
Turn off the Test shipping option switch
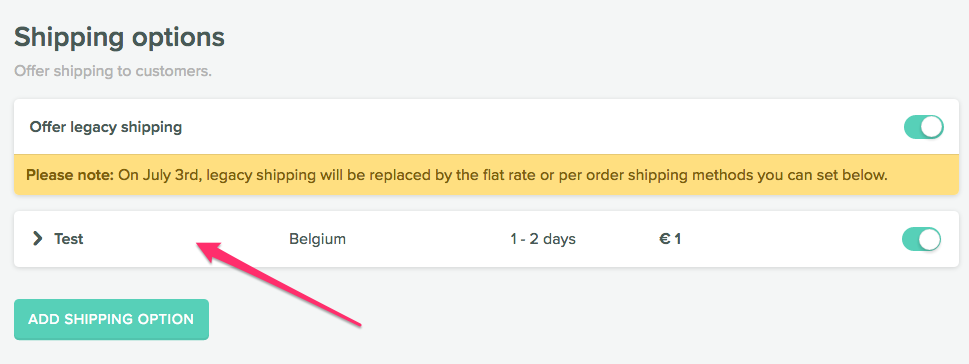coord(921,239)
